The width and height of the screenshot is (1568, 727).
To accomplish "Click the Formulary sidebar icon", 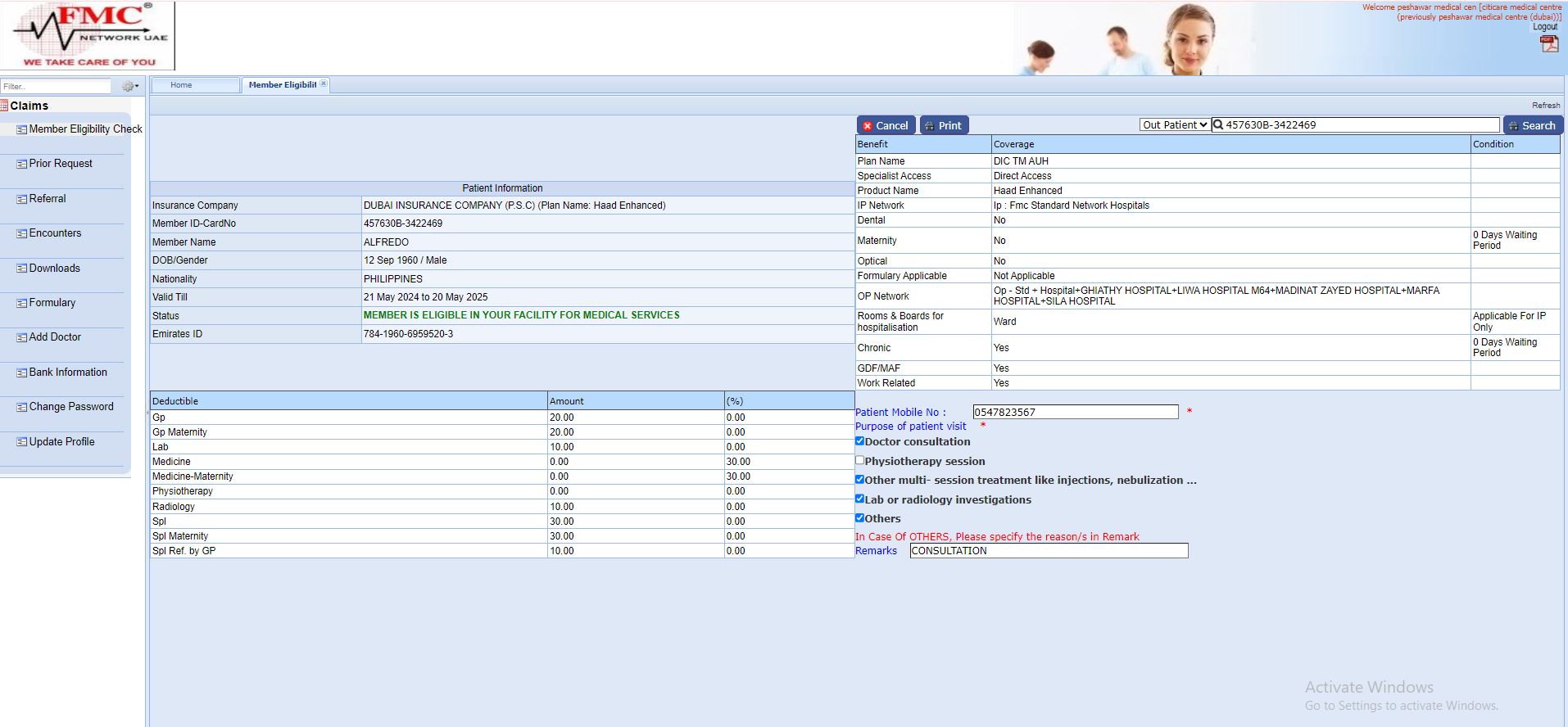I will [x=22, y=304].
